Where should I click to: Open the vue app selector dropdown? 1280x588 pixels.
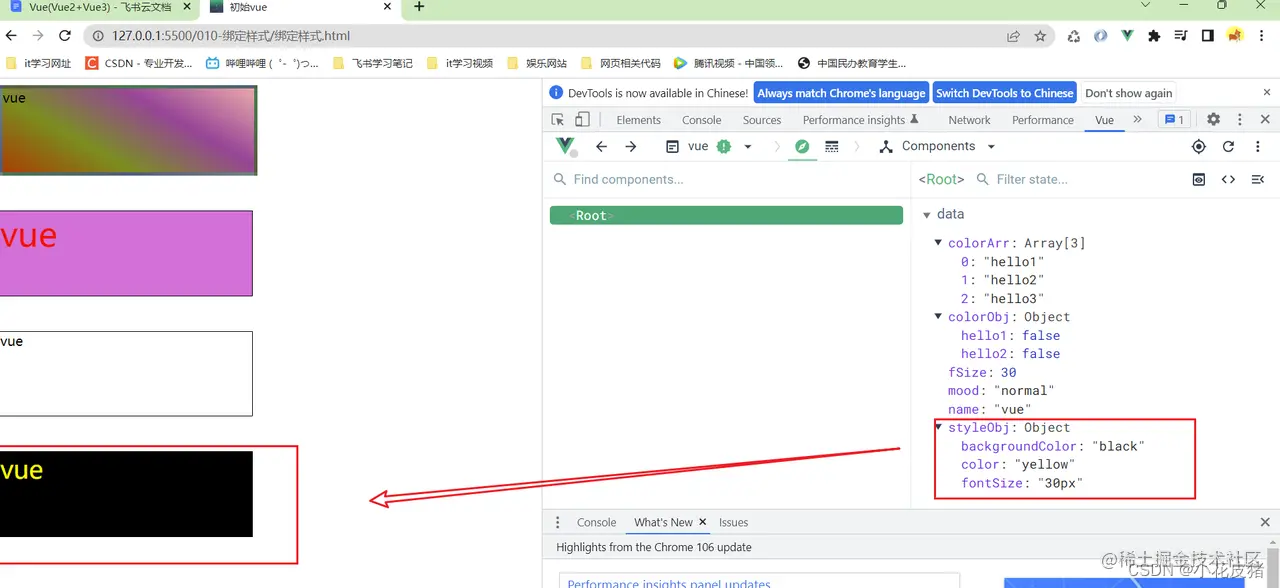pos(710,146)
